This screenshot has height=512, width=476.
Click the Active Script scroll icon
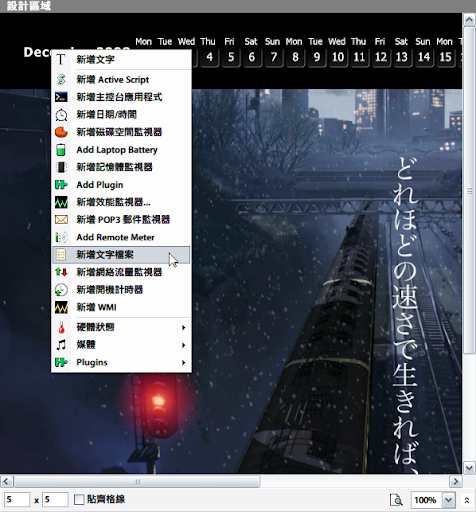point(61,80)
